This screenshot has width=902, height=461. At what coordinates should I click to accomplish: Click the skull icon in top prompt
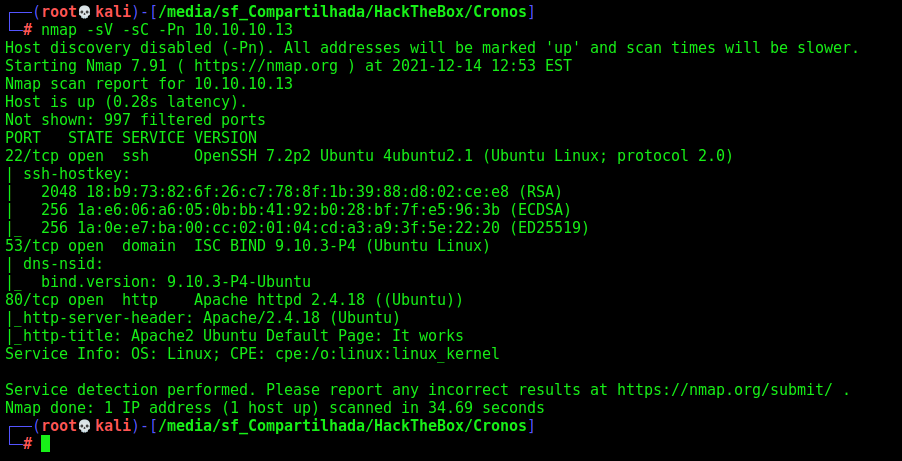85,12
